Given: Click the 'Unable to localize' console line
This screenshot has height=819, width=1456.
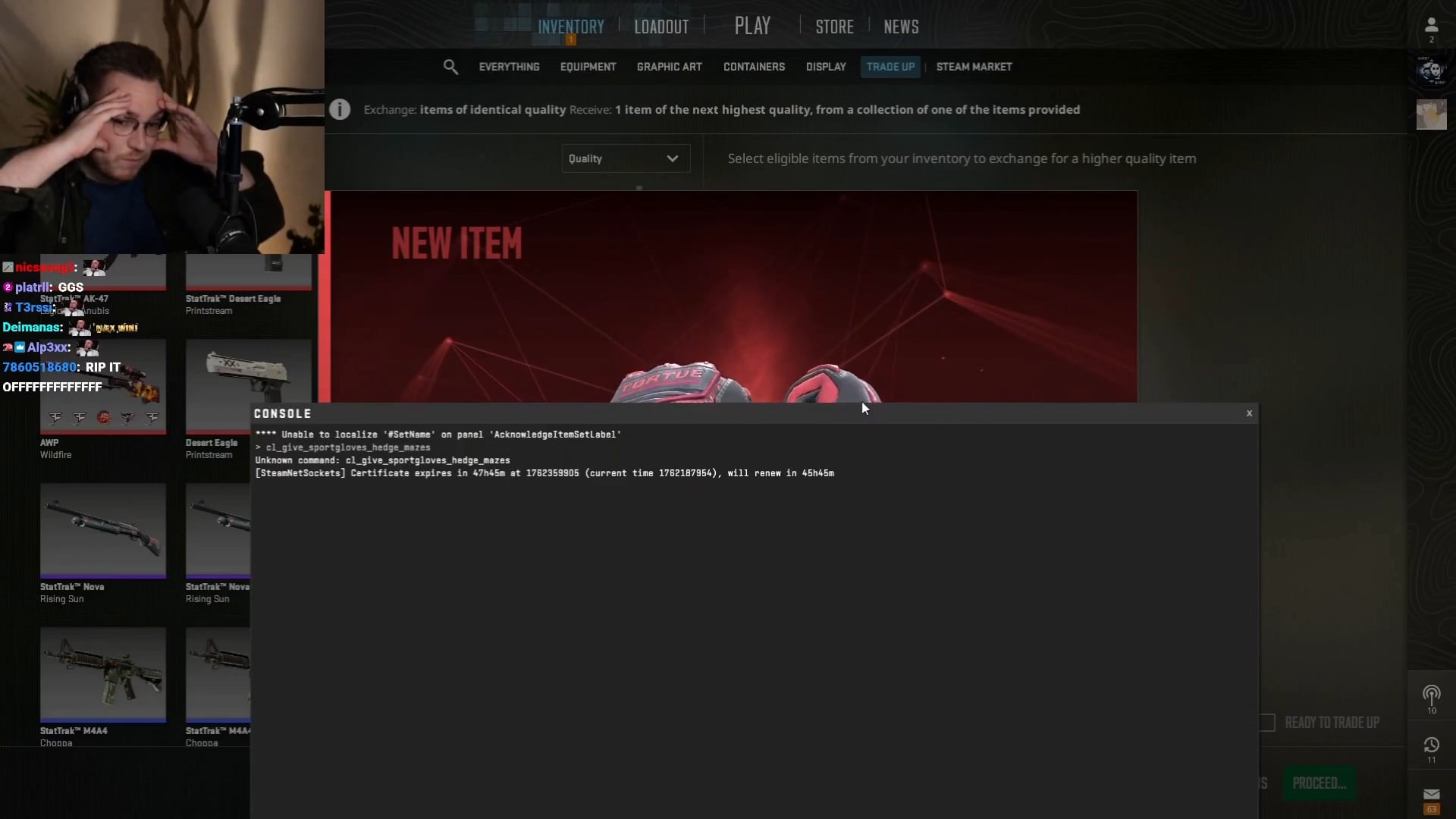Looking at the screenshot, I should (x=438, y=435).
